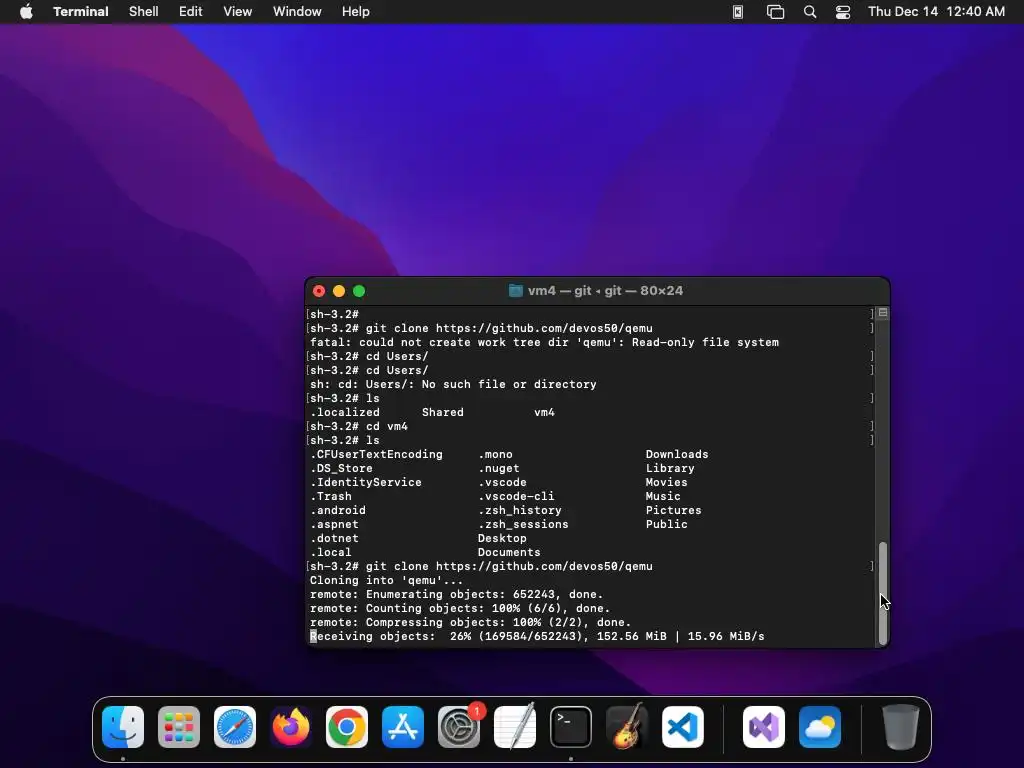Open the App Store from the Dock
Viewport: 1024px width, 768px height.
403,727
